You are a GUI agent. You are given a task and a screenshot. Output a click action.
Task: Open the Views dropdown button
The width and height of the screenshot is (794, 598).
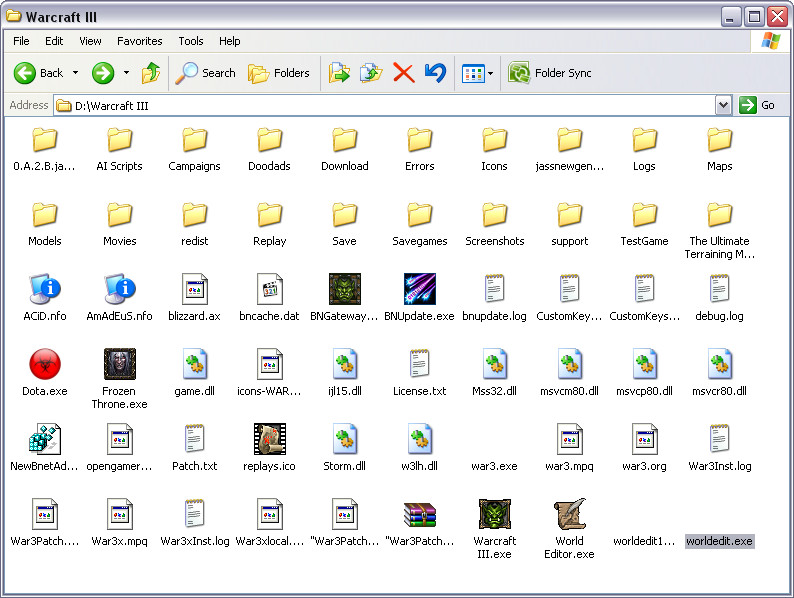(x=490, y=73)
